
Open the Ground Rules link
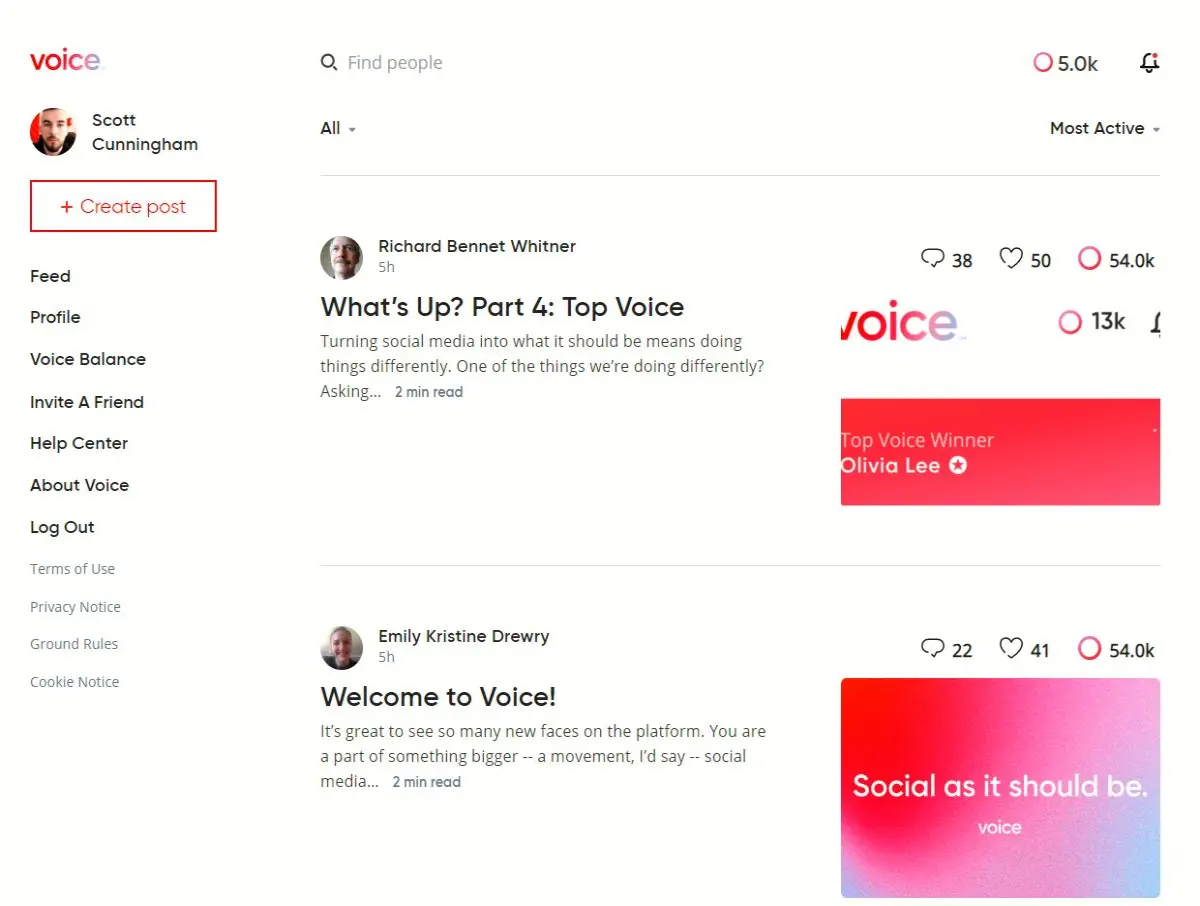[74, 644]
